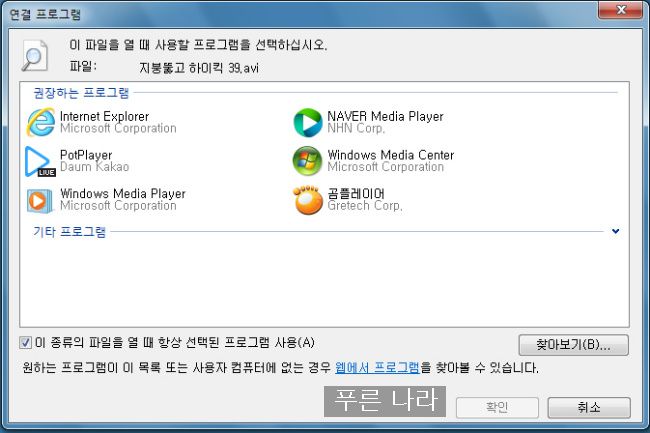The image size is (650, 433).
Task: Click the 찾아보기(B)... button
Action: pyautogui.click(x=573, y=345)
